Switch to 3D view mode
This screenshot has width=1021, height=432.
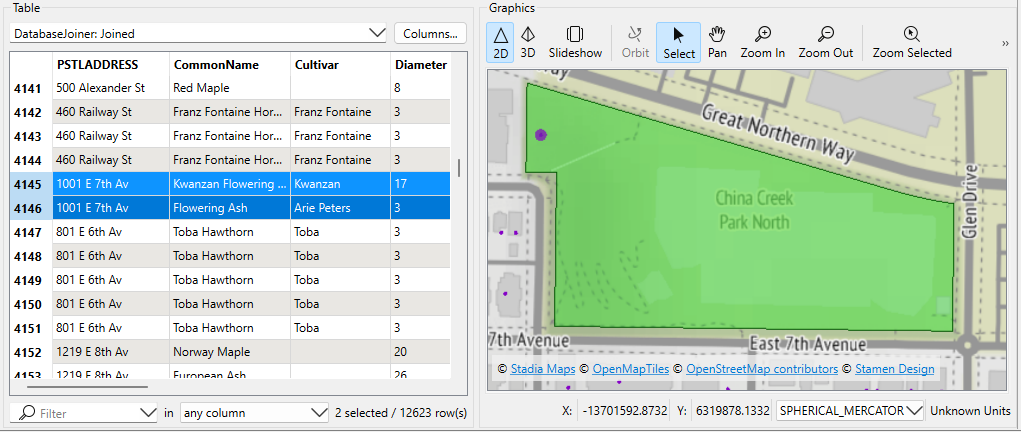(528, 43)
